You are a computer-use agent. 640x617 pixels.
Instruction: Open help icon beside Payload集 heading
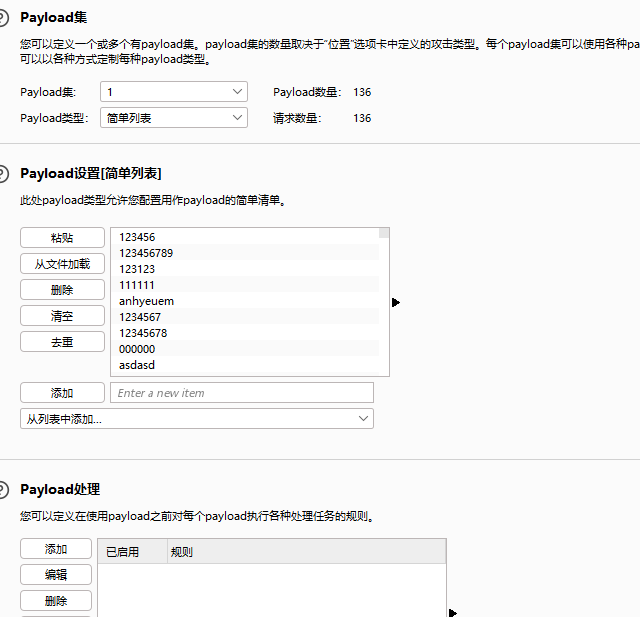click(2, 18)
